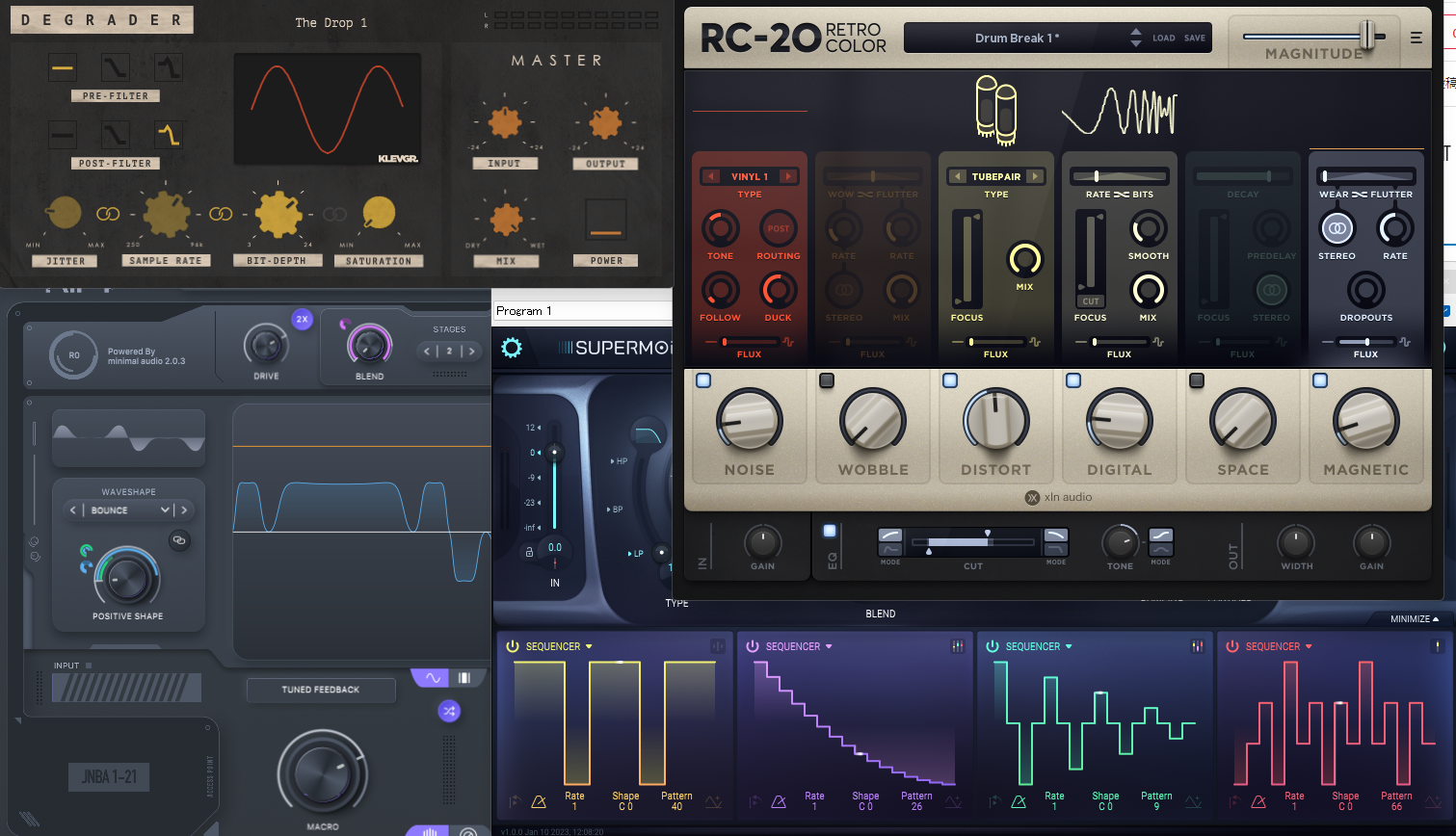The width and height of the screenshot is (1456, 836).
Task: Toggle the Distort module checkbox
Action: coord(950,380)
